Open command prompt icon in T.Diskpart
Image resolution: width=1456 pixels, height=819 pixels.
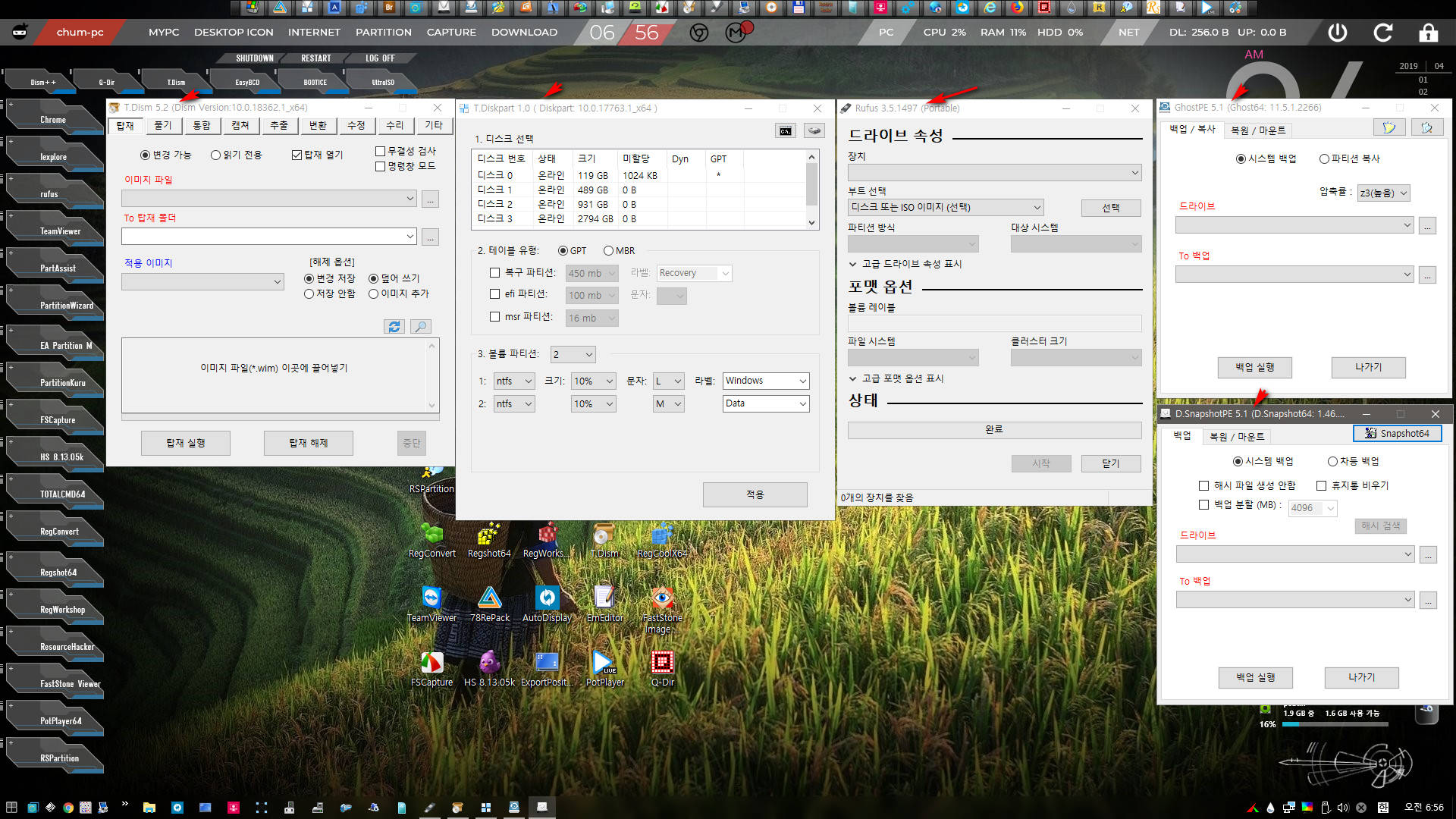786,130
